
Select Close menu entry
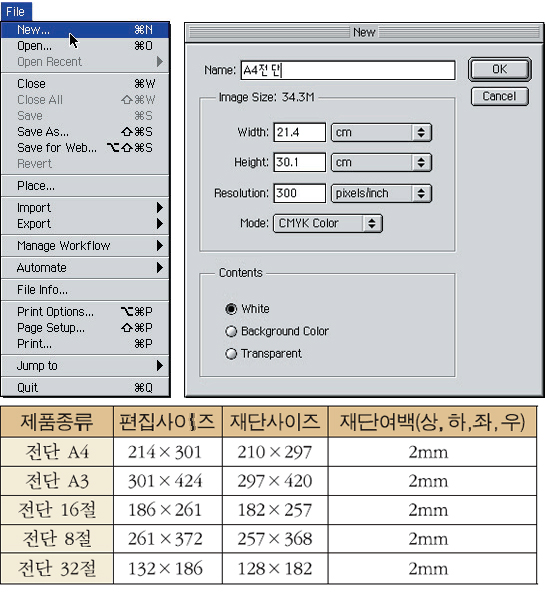[85, 83]
